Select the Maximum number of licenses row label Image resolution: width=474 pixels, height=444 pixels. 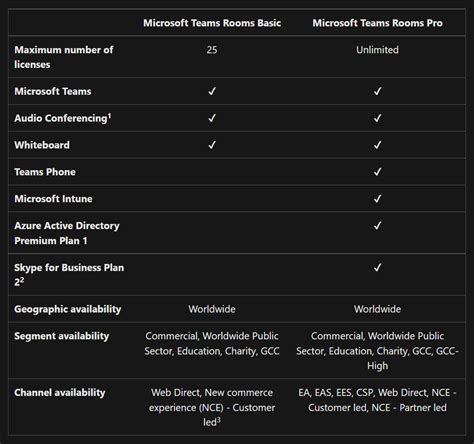(x=64, y=57)
